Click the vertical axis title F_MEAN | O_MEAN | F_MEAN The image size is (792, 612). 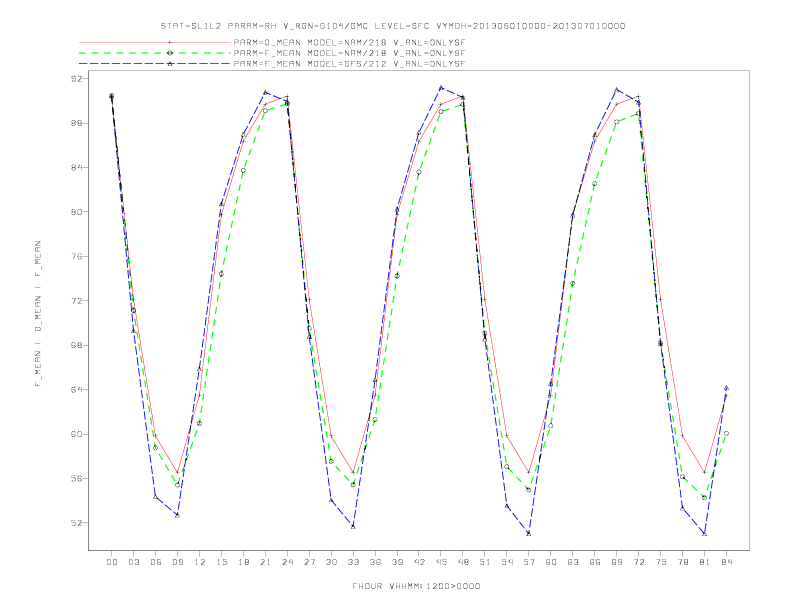click(38, 314)
